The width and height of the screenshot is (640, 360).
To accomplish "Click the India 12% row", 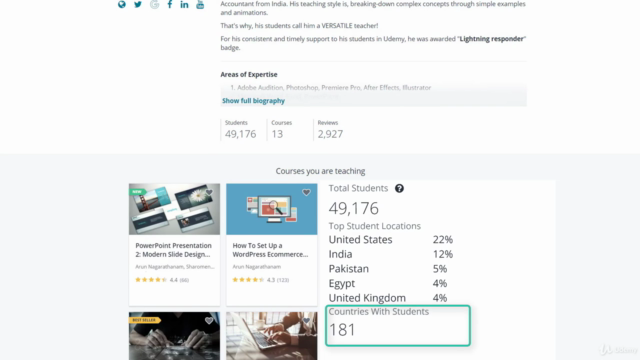I will click(391, 254).
